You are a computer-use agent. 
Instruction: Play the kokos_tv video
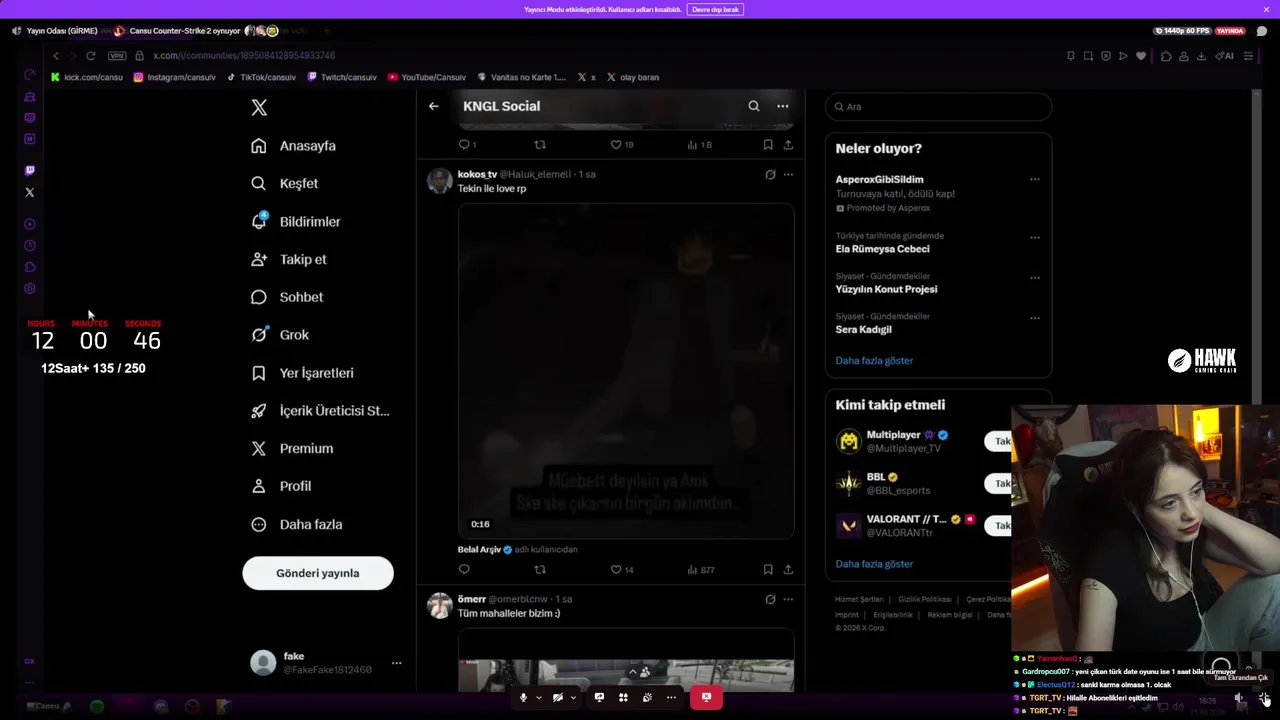[x=626, y=371]
